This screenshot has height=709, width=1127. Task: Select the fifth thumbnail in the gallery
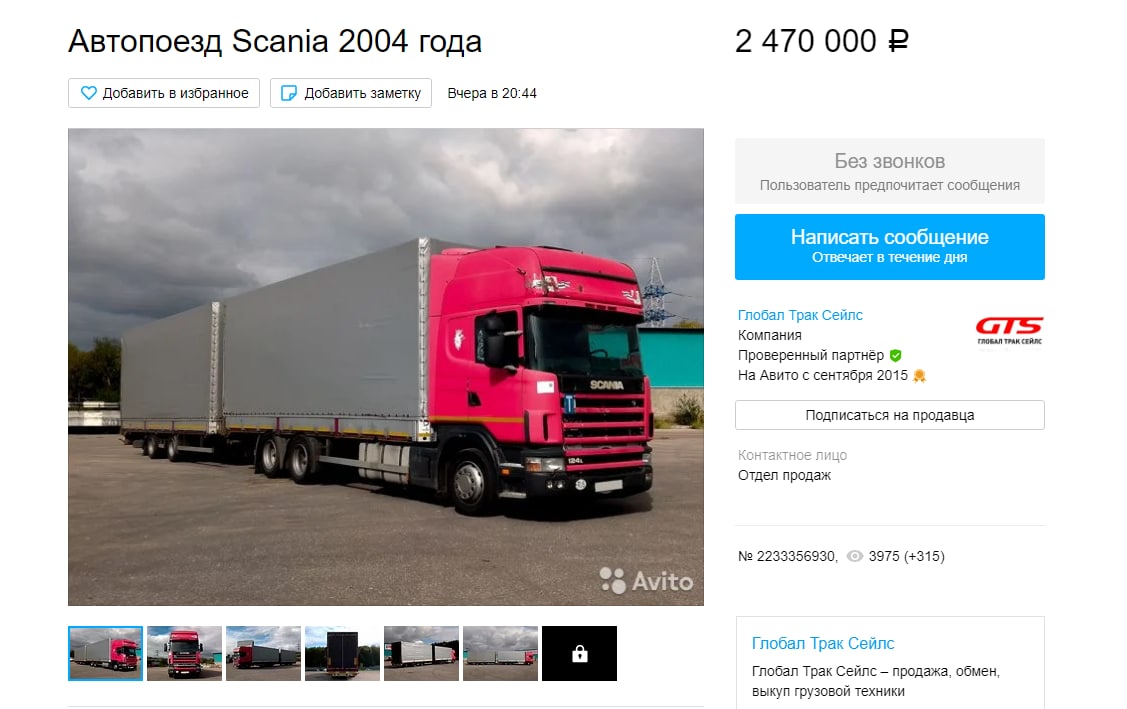[422, 653]
